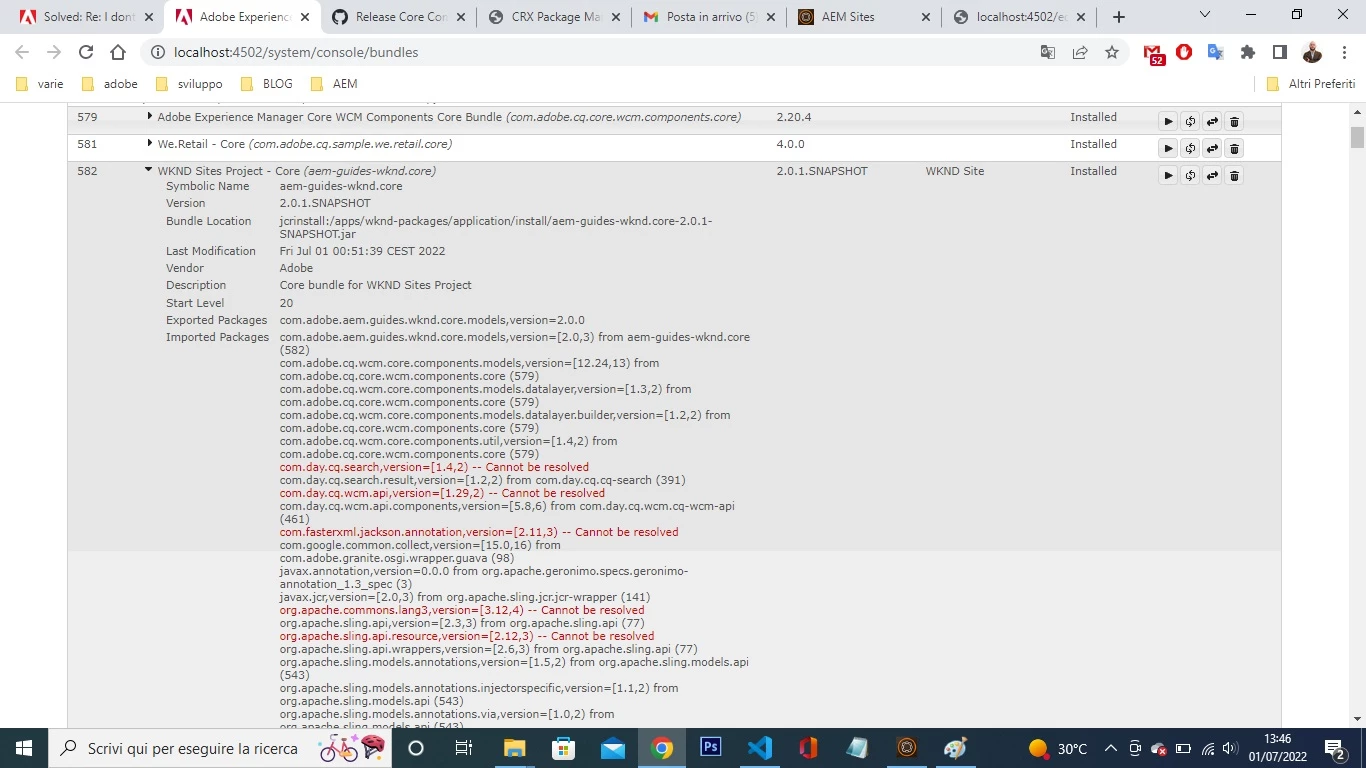Uninstall the We.Retail Core bundle
This screenshot has width=1366, height=768.
pyautogui.click(x=1234, y=148)
